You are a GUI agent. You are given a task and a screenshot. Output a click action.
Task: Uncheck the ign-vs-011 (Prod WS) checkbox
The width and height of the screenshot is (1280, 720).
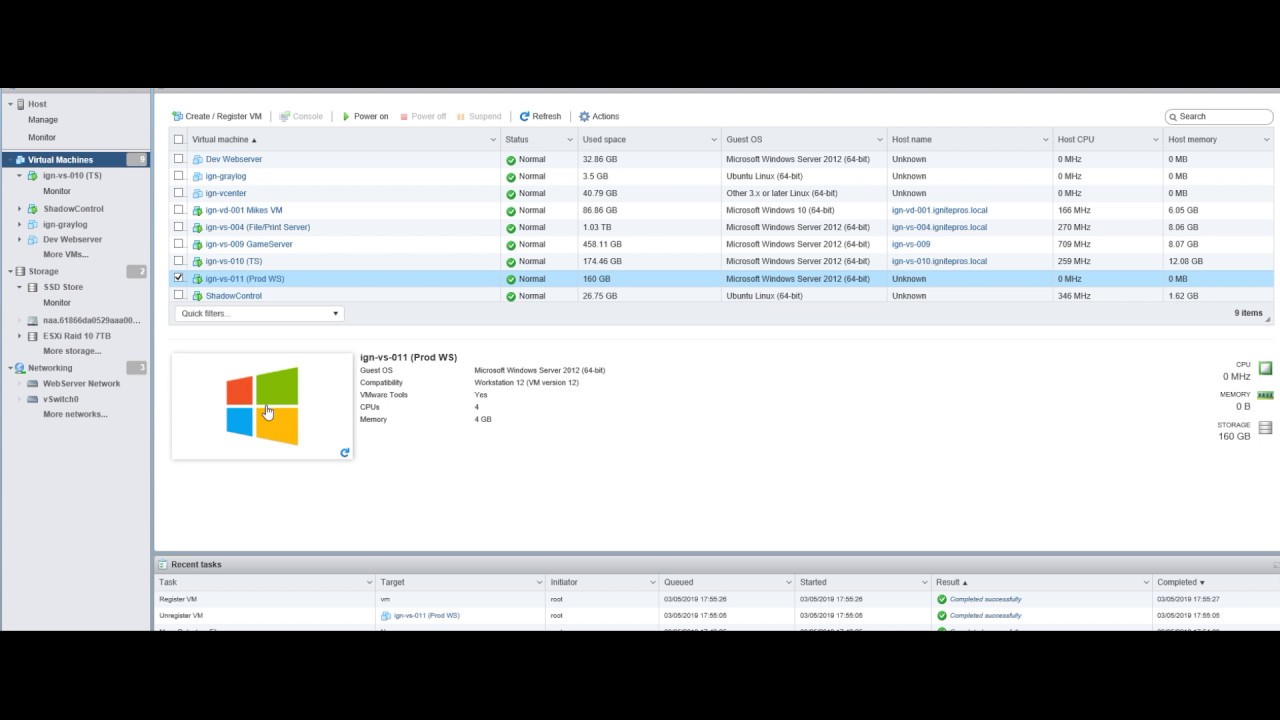tap(179, 278)
